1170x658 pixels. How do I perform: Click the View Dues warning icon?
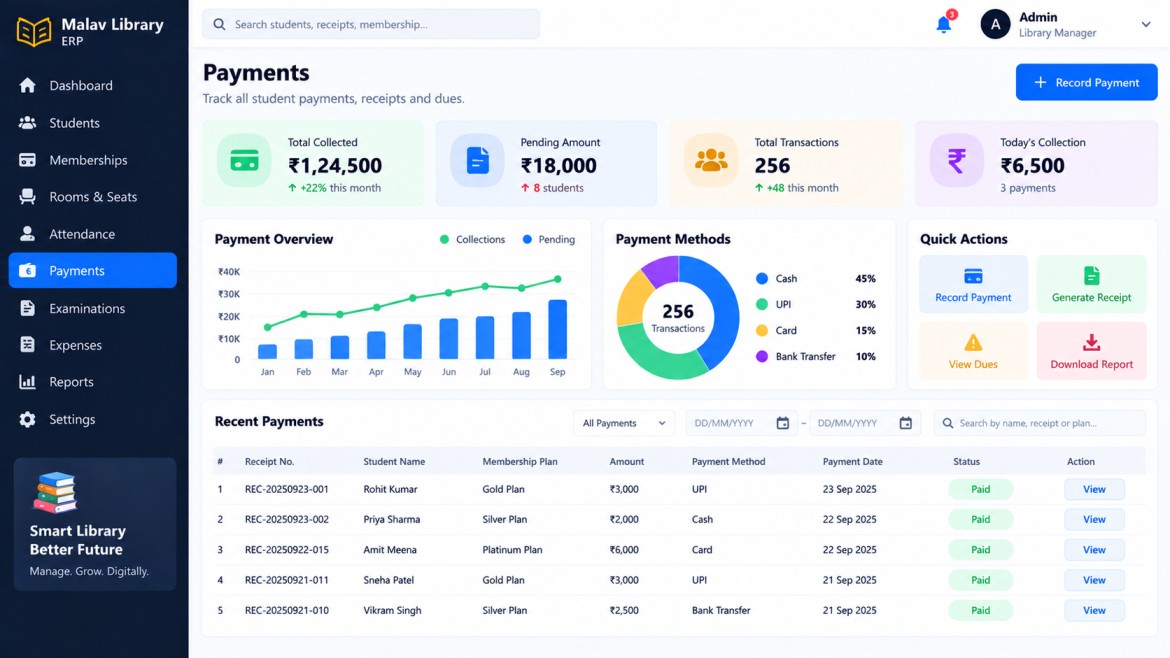pos(973,342)
